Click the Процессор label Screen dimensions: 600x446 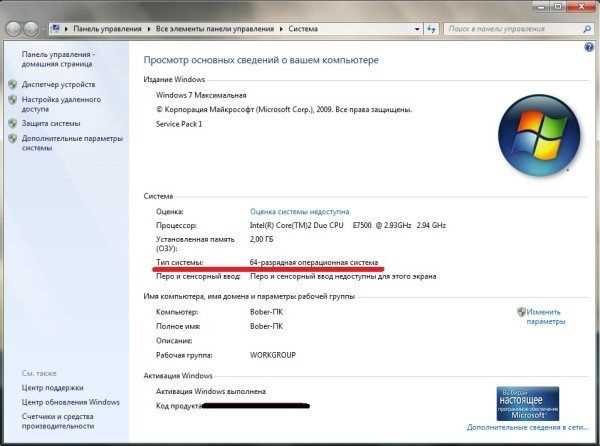click(176, 225)
